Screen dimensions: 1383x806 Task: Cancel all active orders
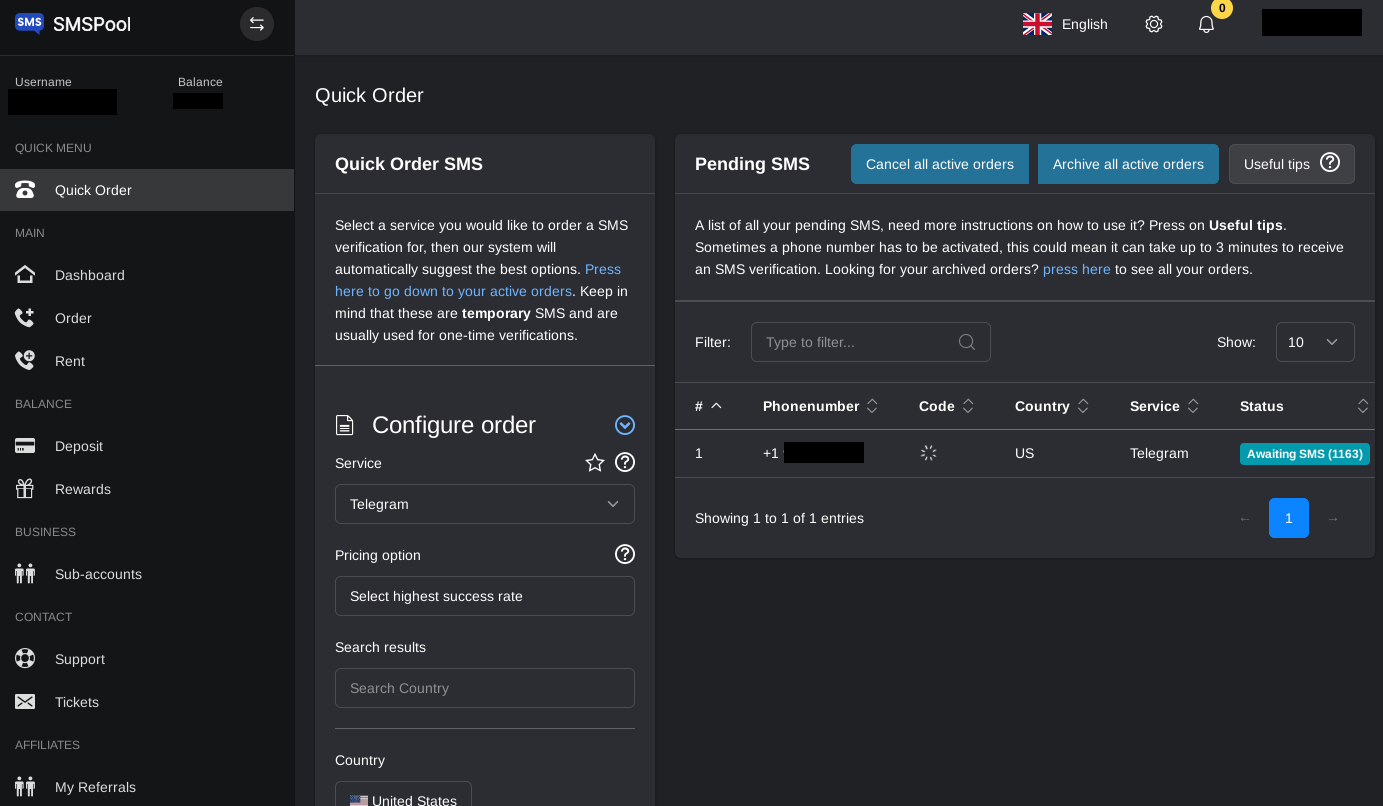coord(939,164)
